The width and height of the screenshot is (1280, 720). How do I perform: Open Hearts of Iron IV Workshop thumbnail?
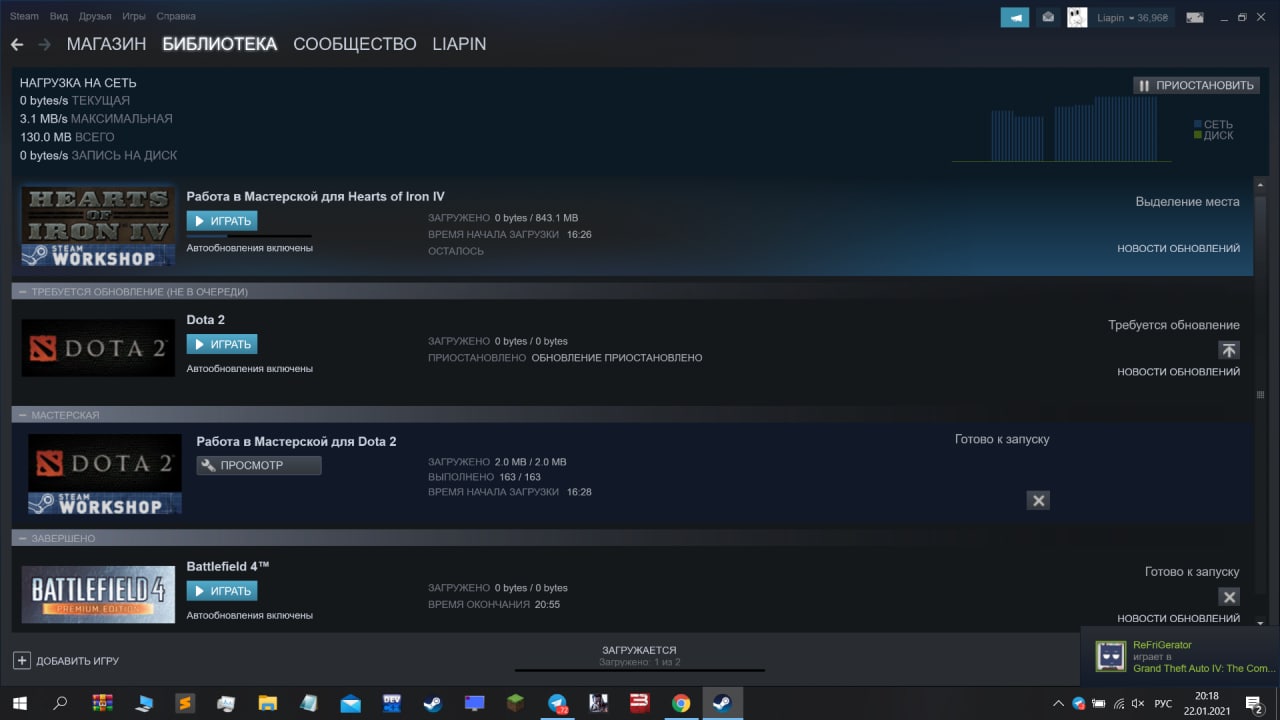coord(98,227)
